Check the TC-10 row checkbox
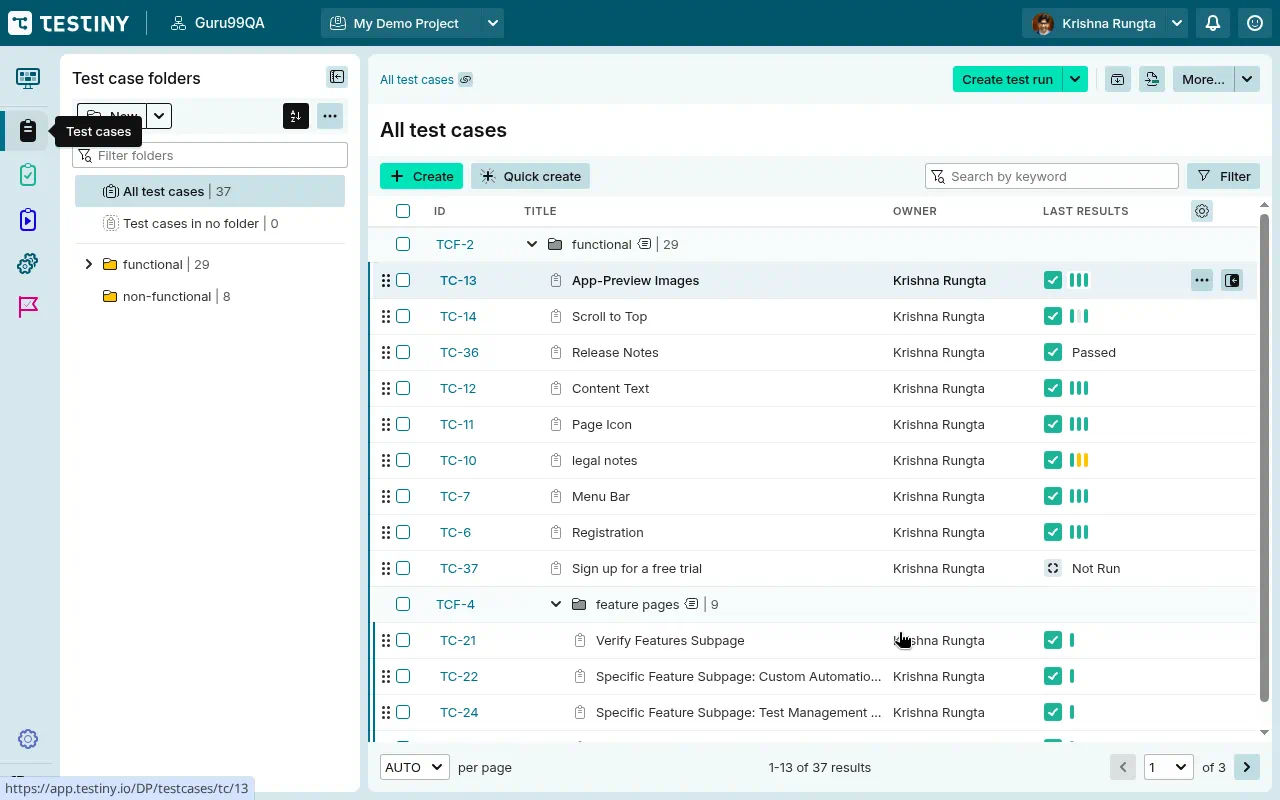The image size is (1280, 800). coord(403,460)
